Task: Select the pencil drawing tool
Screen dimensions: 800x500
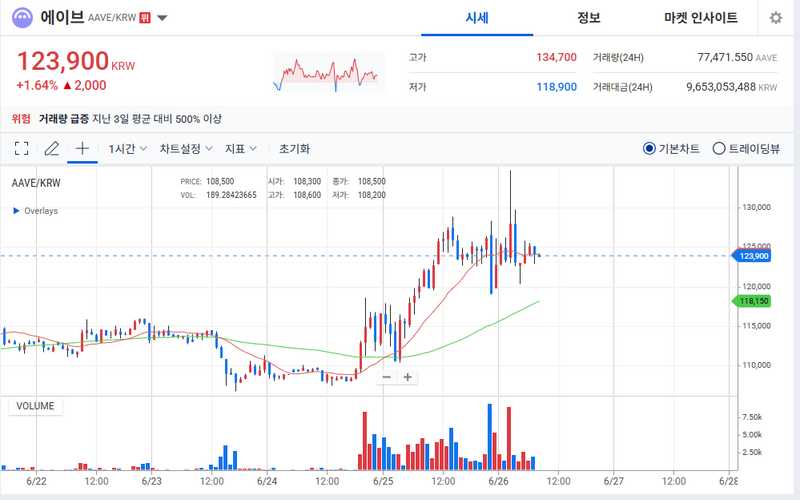Action: coord(52,148)
